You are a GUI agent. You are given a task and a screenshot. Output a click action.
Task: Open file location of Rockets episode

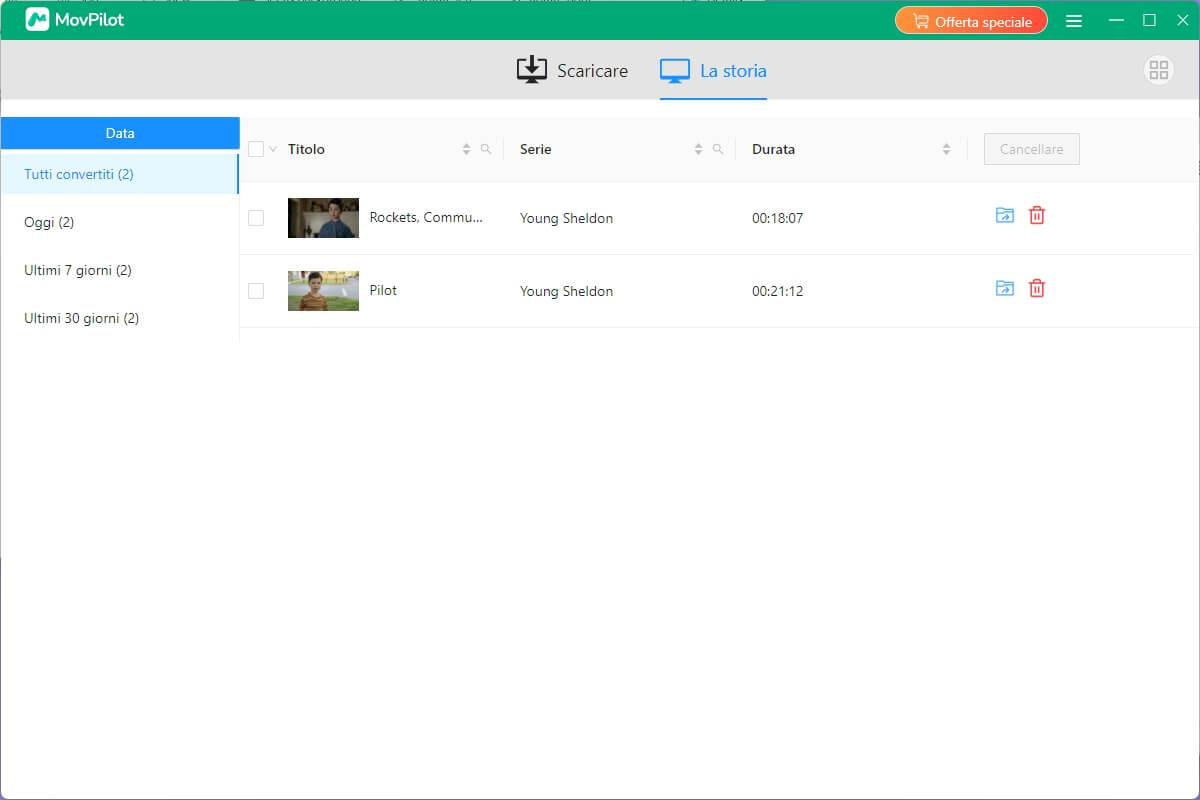tap(1004, 215)
